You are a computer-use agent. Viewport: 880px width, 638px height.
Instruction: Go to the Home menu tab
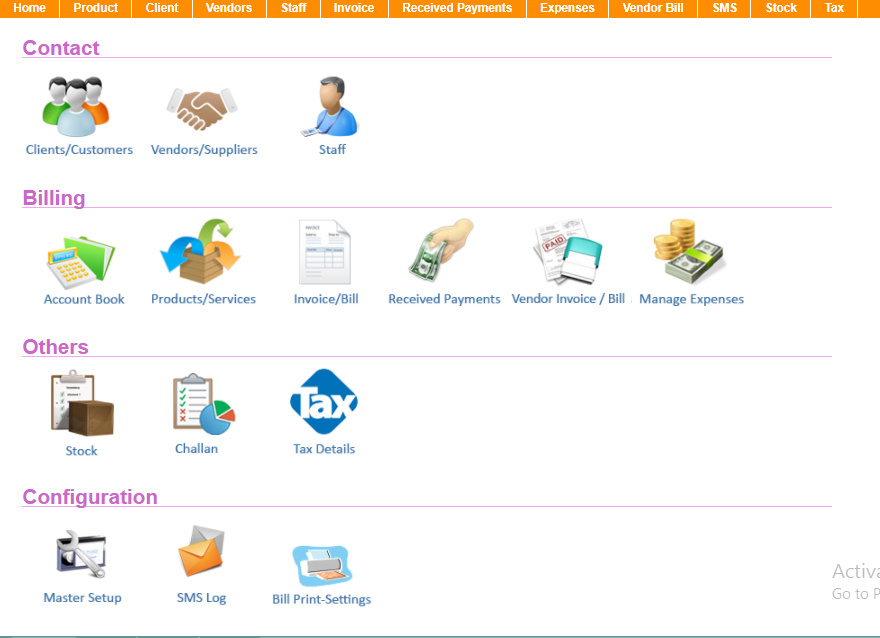click(30, 8)
